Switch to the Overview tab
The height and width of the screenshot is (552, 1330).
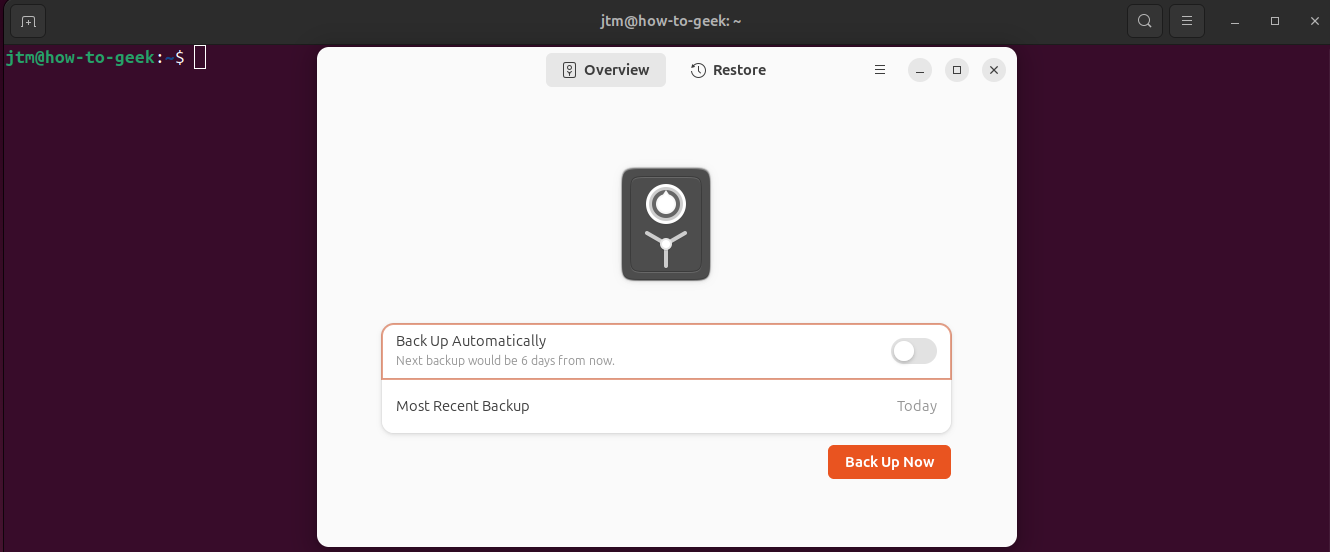click(606, 70)
